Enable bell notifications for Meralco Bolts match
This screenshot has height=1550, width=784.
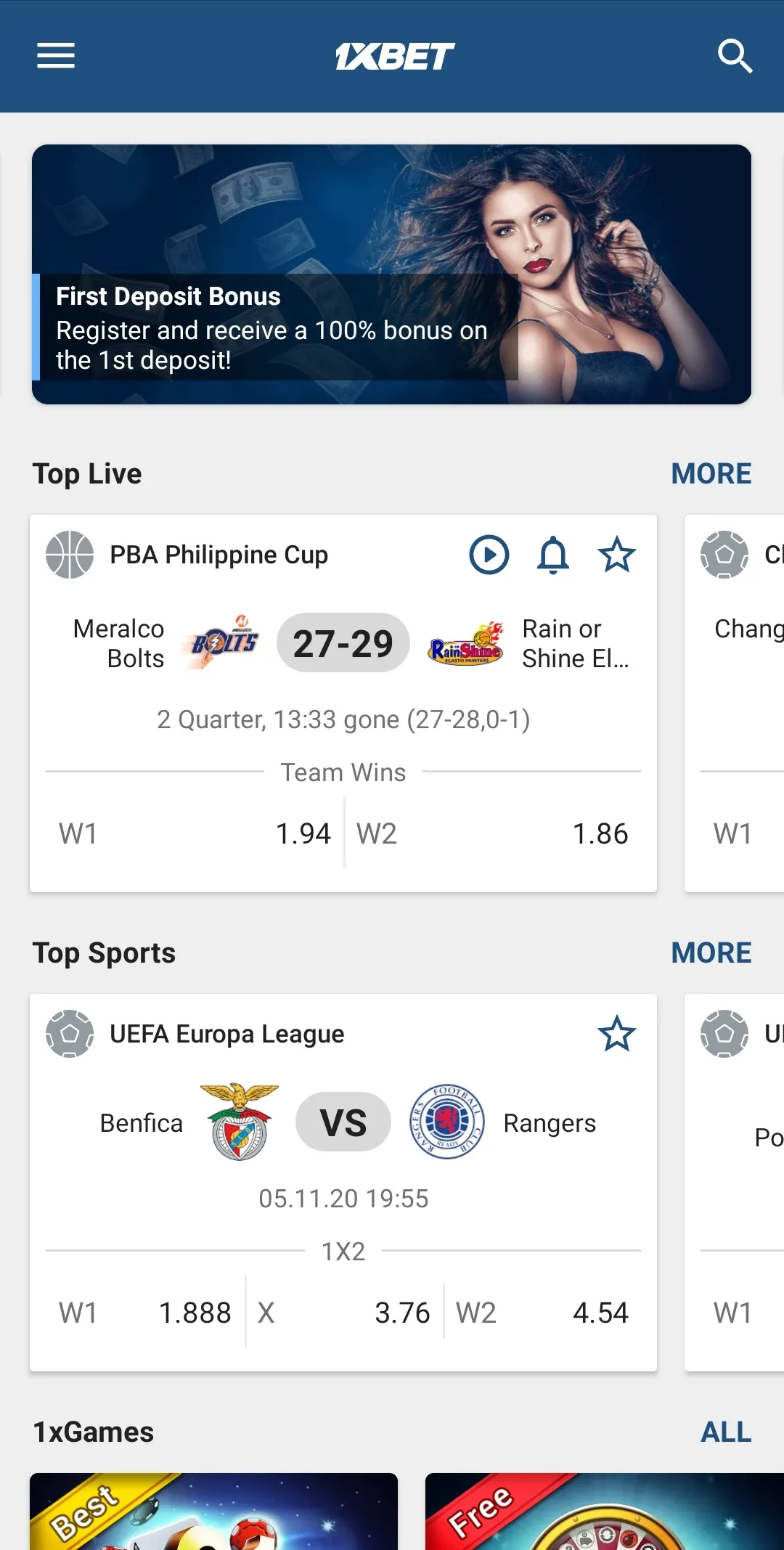pyautogui.click(x=553, y=555)
